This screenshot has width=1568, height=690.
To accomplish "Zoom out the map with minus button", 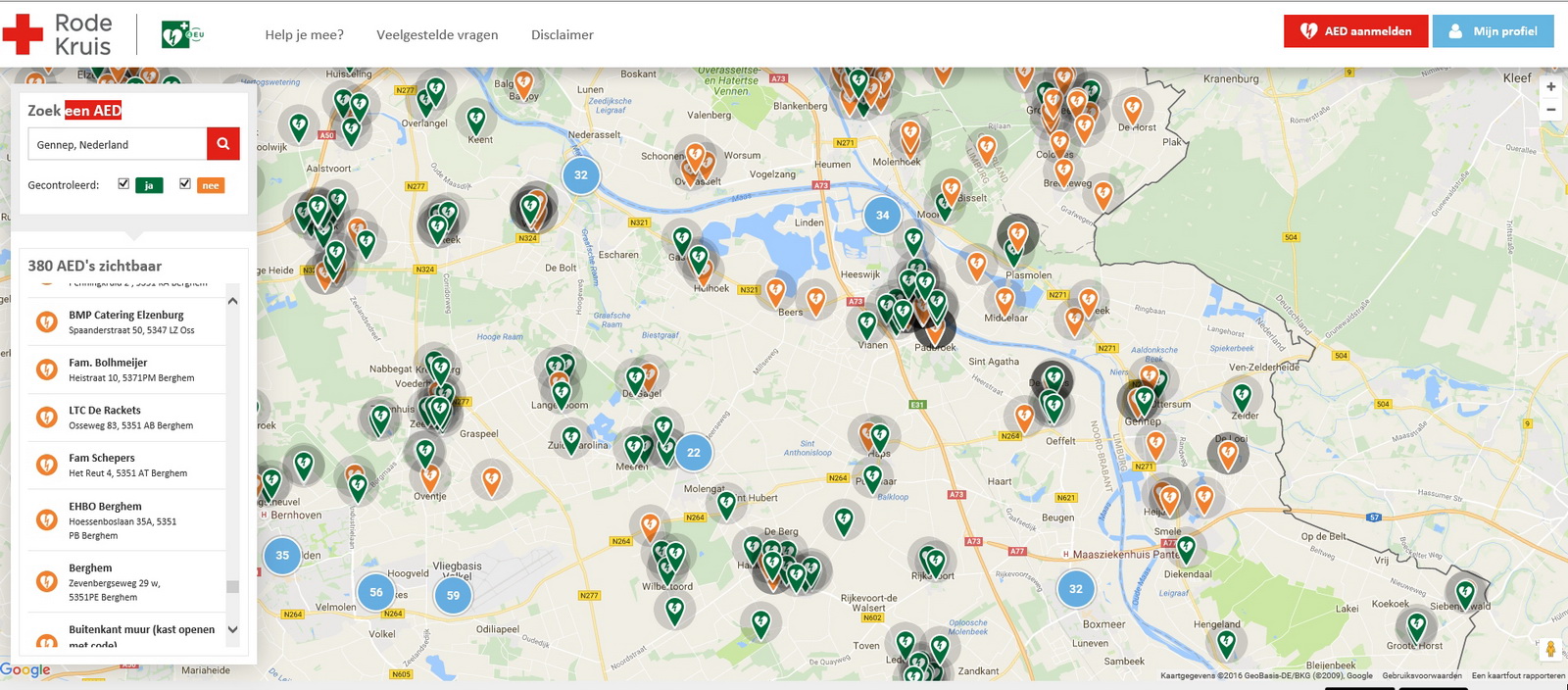I will click(1550, 110).
